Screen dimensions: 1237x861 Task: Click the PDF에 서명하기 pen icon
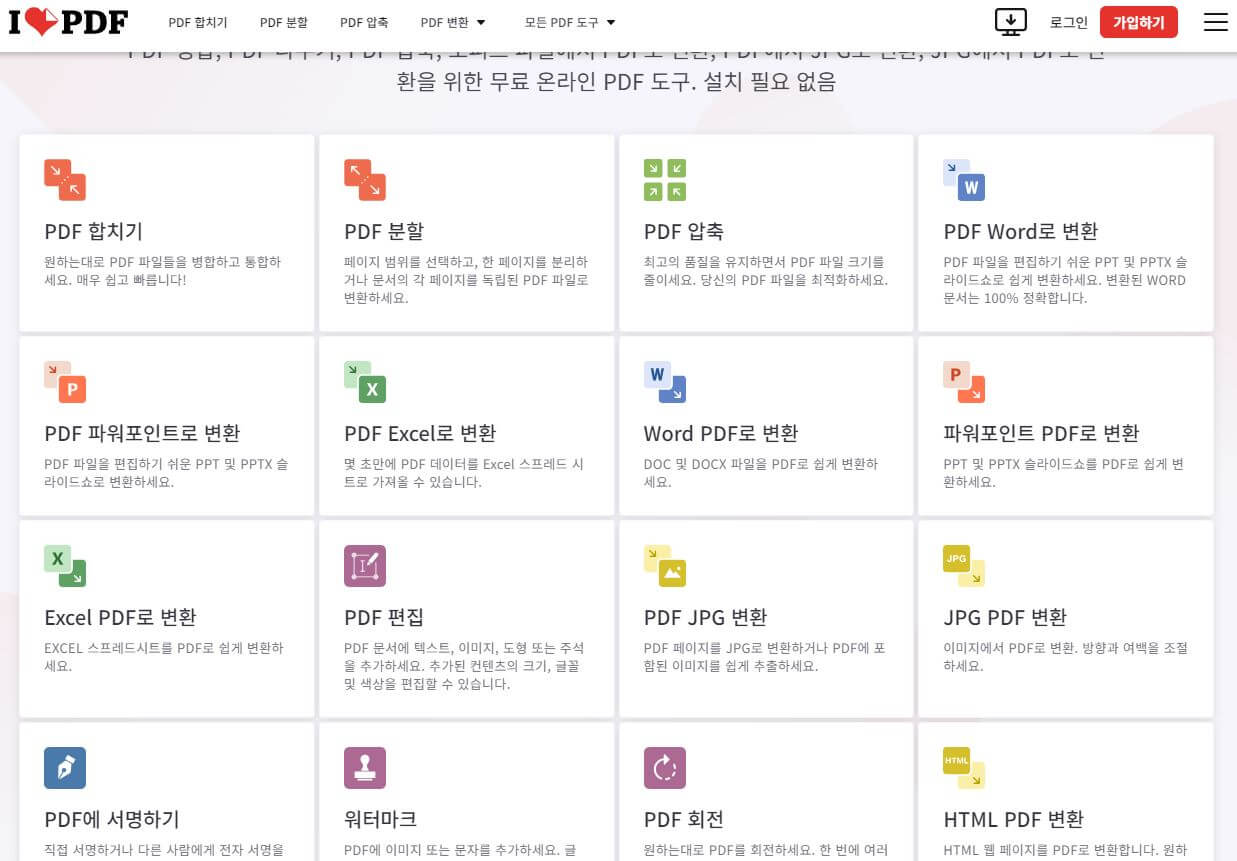tap(64, 767)
